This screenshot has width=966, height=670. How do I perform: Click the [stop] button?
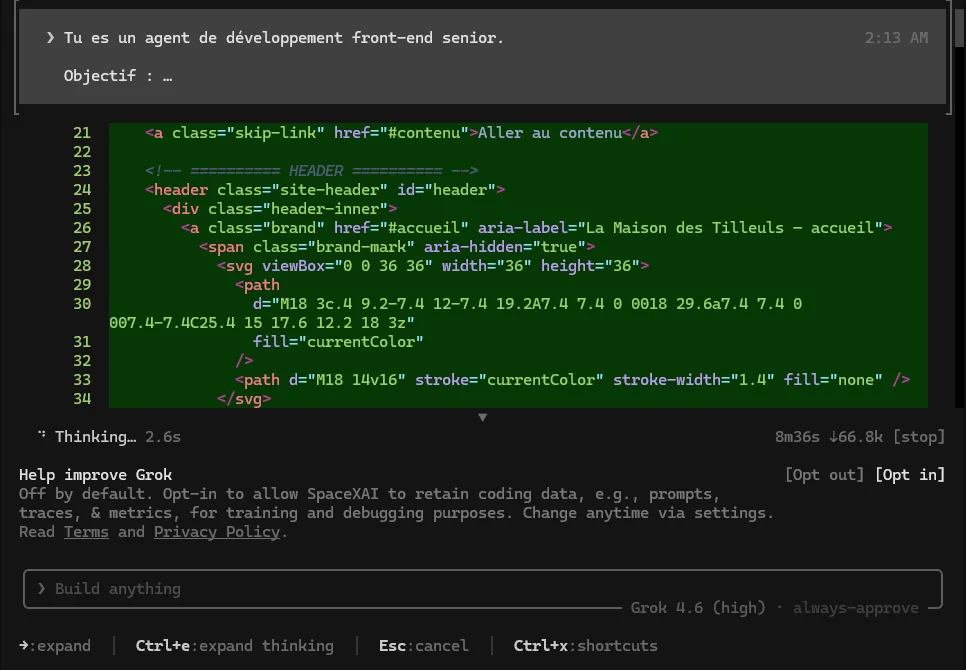click(x=919, y=437)
